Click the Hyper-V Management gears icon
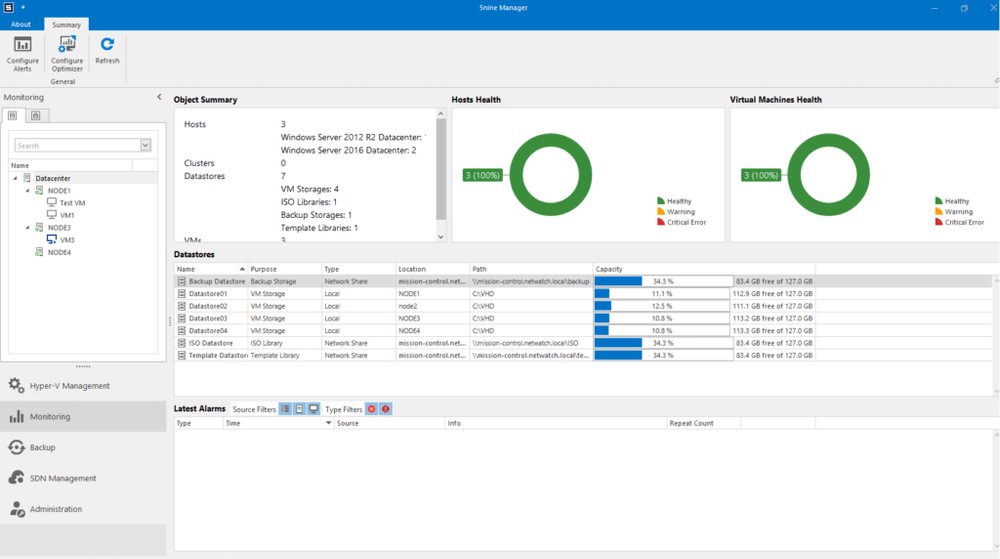Viewport: 1000px width, 559px height. point(17,386)
